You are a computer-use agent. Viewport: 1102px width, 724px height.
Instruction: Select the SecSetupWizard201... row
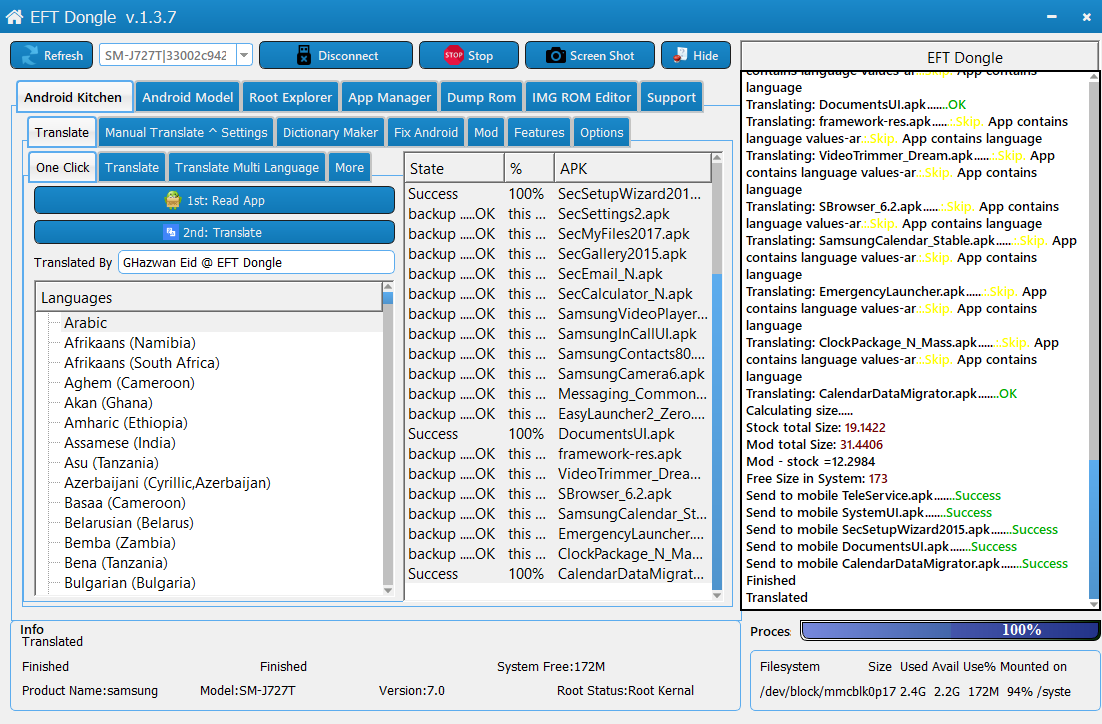tap(559, 194)
